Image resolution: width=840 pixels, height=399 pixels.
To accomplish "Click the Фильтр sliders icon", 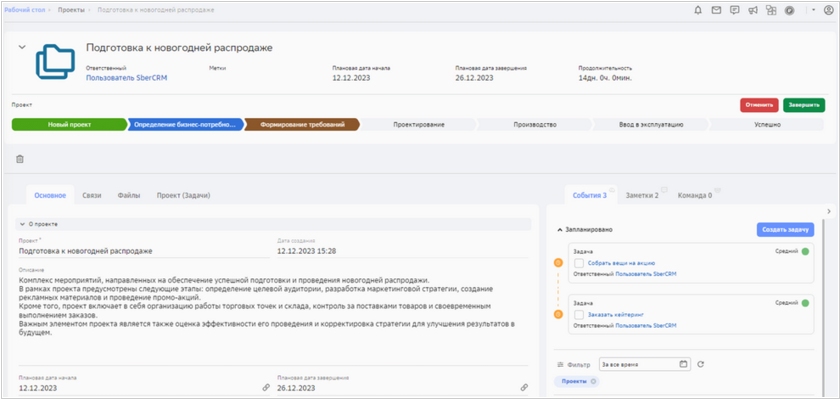I will pyautogui.click(x=560, y=364).
